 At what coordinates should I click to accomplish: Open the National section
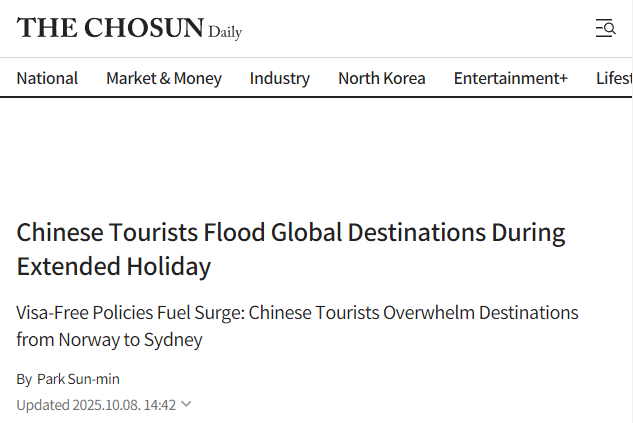(47, 78)
